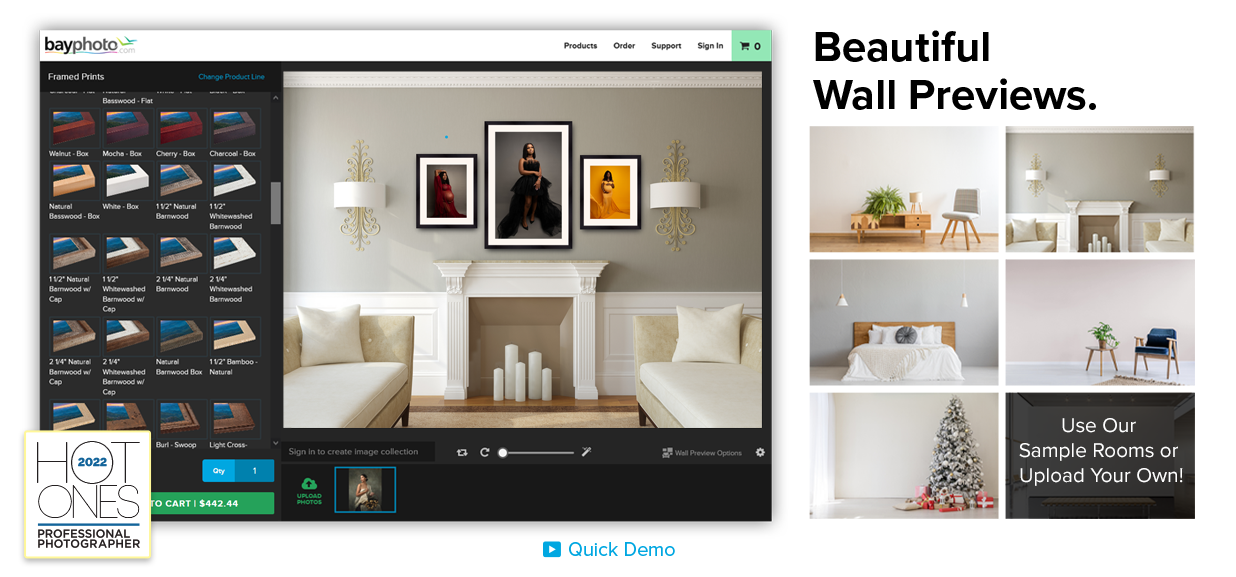1236x577 pixels.
Task: Click the bayphoto logo
Action: coord(90,46)
